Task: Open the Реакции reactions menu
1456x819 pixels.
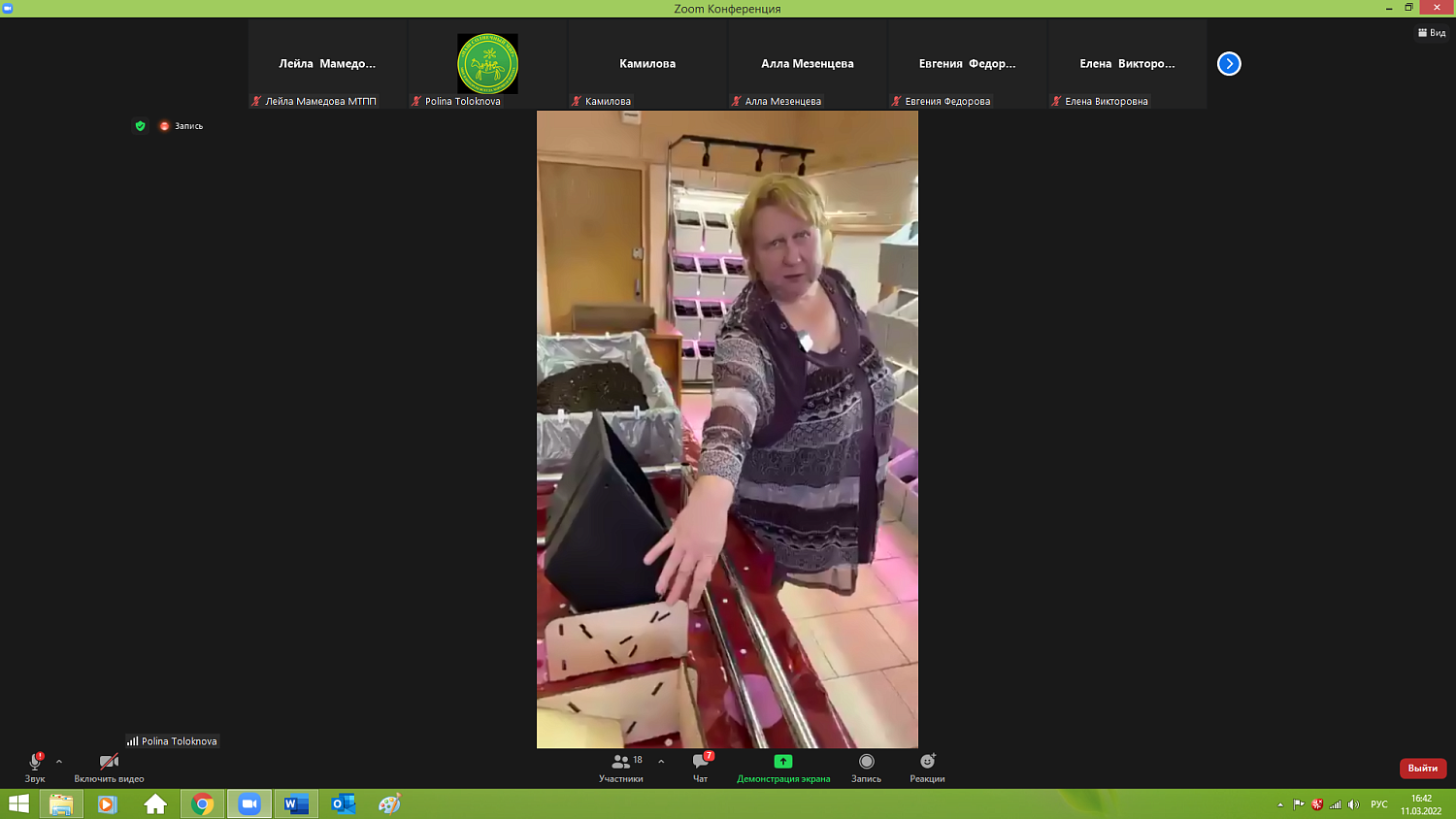Action: click(927, 767)
